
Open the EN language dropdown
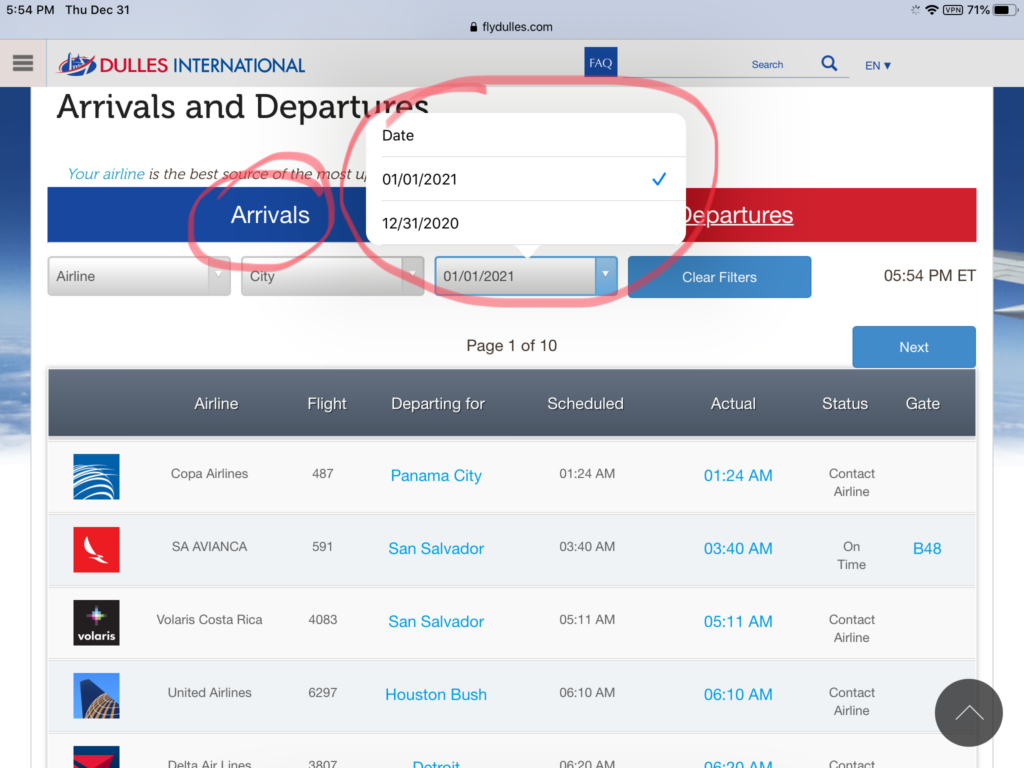click(878, 65)
